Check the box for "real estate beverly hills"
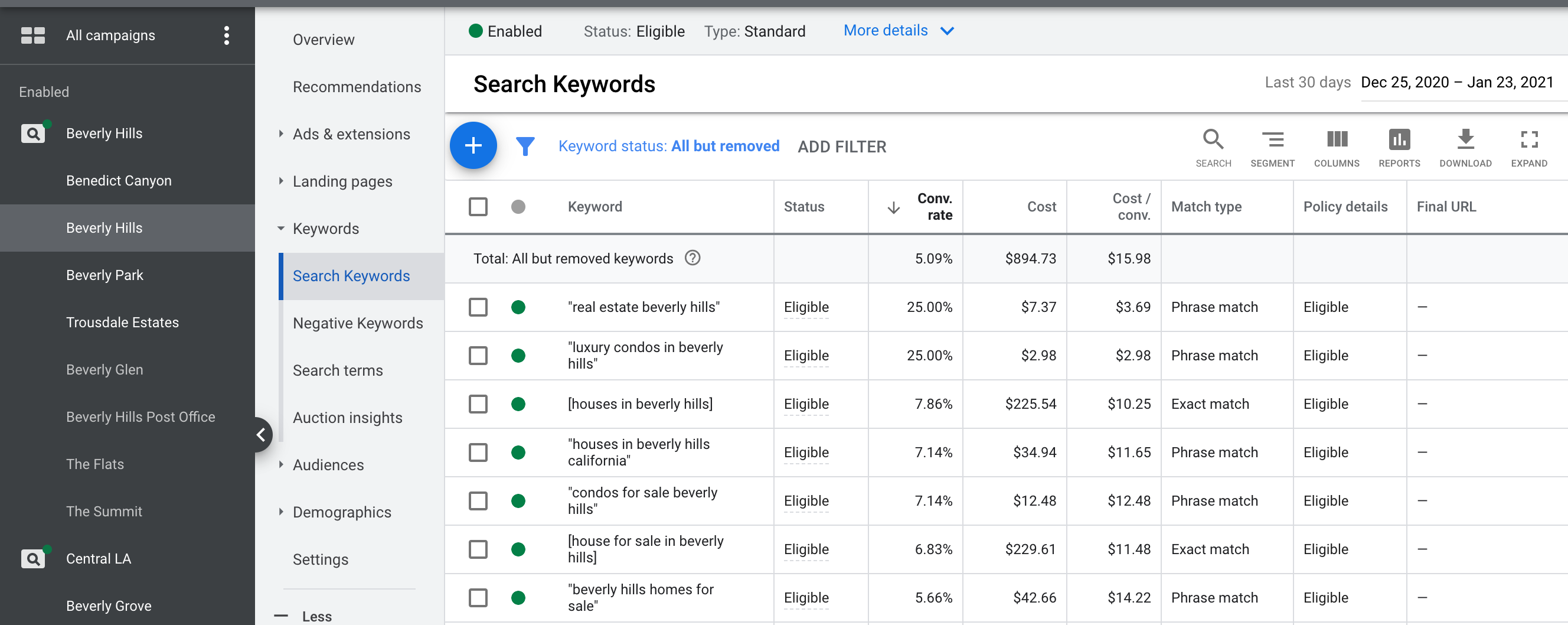 pos(478,307)
